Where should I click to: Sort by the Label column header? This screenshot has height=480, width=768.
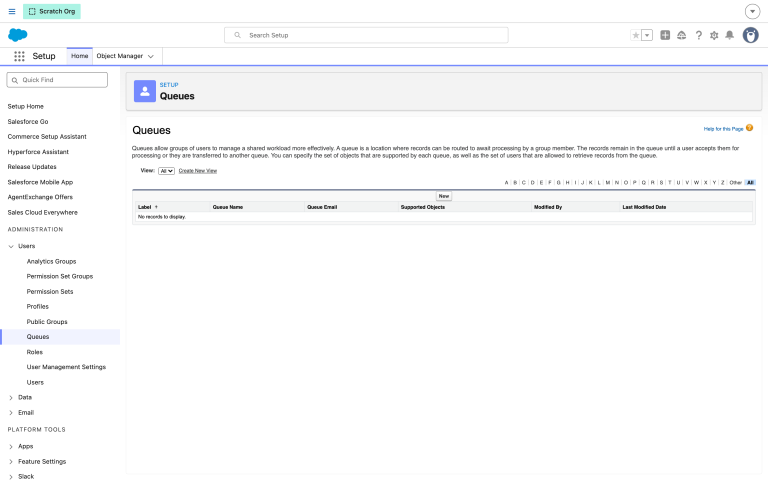(144, 207)
